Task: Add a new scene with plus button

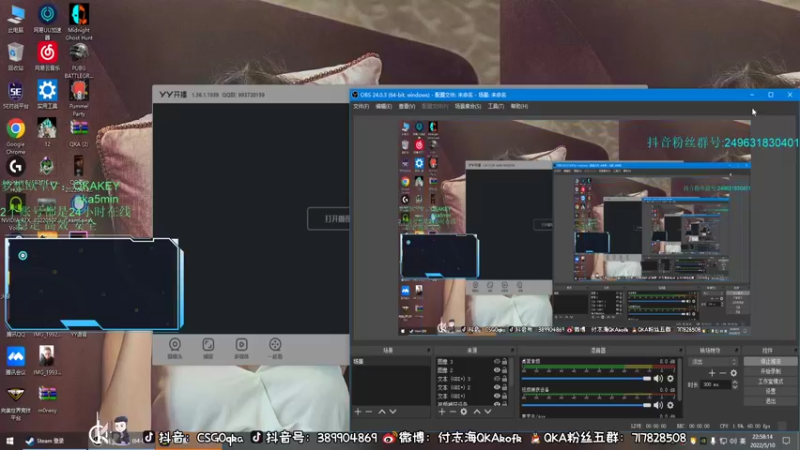Action: [x=358, y=412]
